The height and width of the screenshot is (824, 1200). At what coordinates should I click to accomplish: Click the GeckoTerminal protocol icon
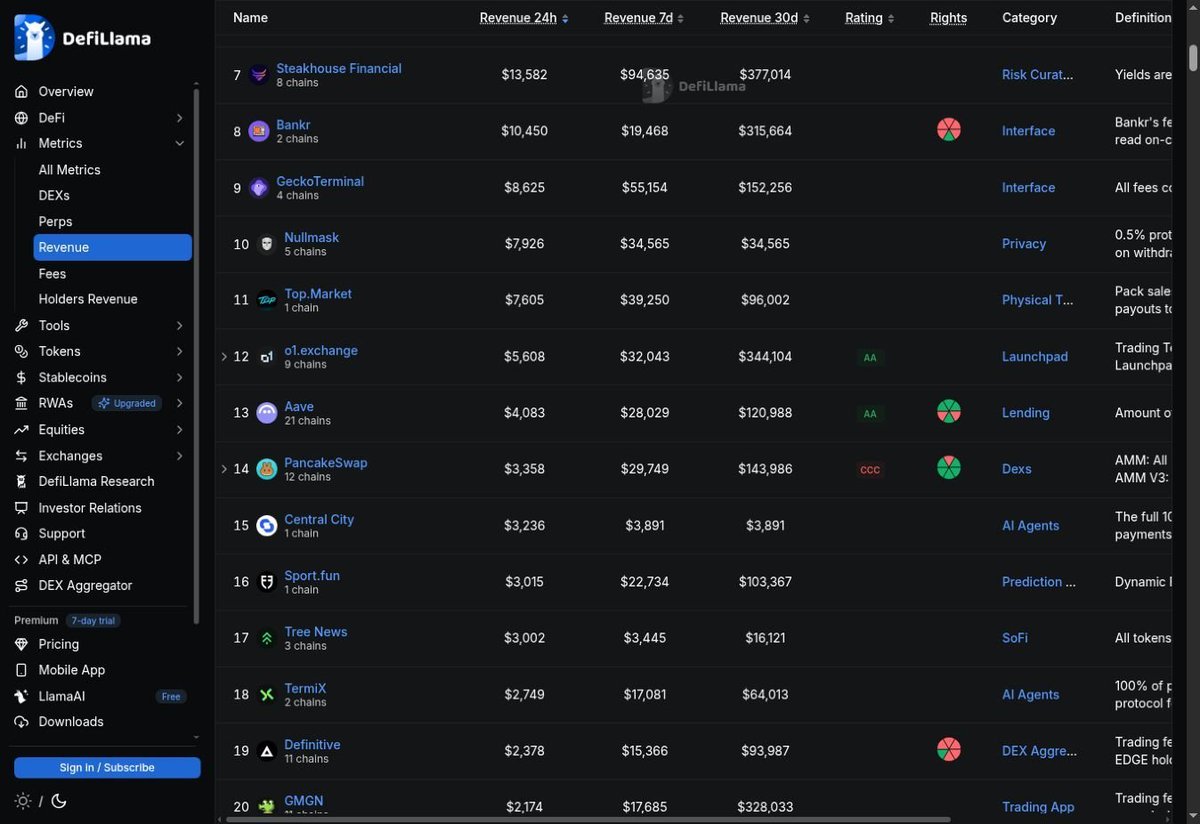point(259,188)
